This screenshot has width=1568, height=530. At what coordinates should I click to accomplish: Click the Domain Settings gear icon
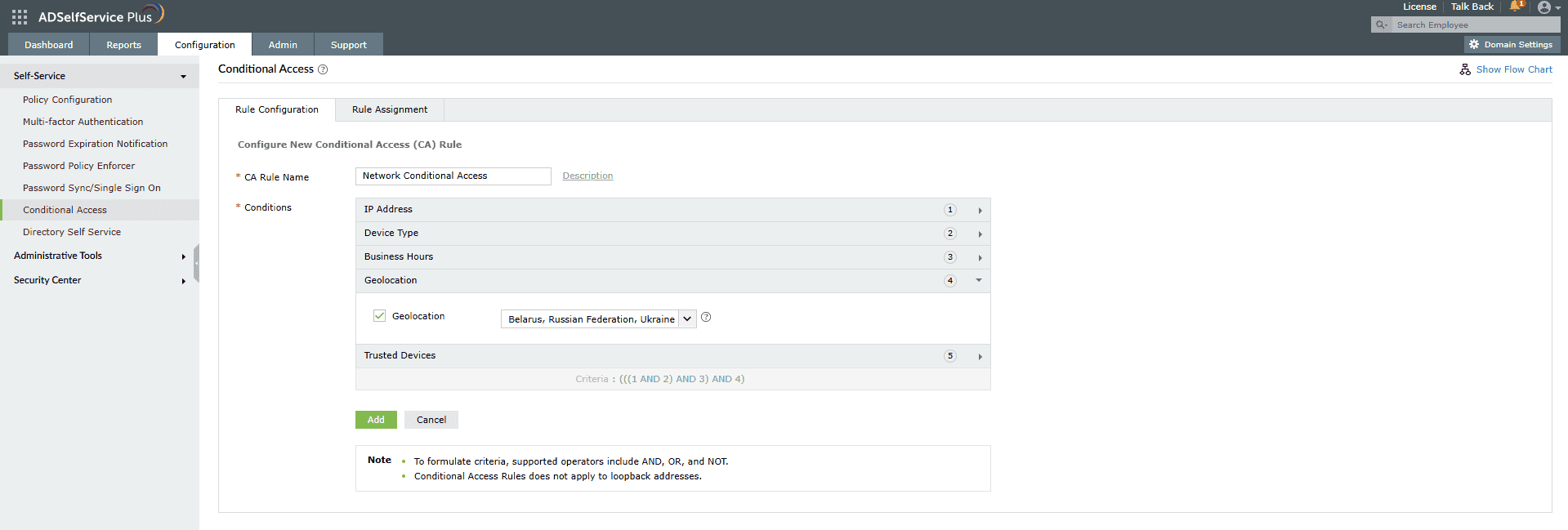(x=1474, y=45)
